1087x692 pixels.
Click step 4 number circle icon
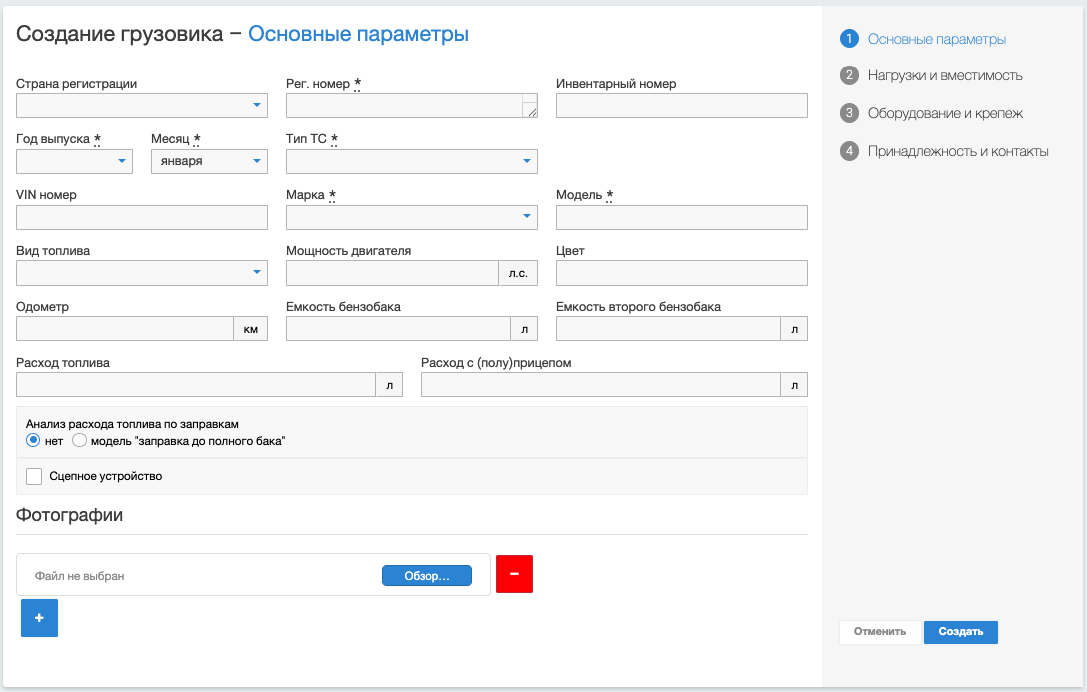850,152
